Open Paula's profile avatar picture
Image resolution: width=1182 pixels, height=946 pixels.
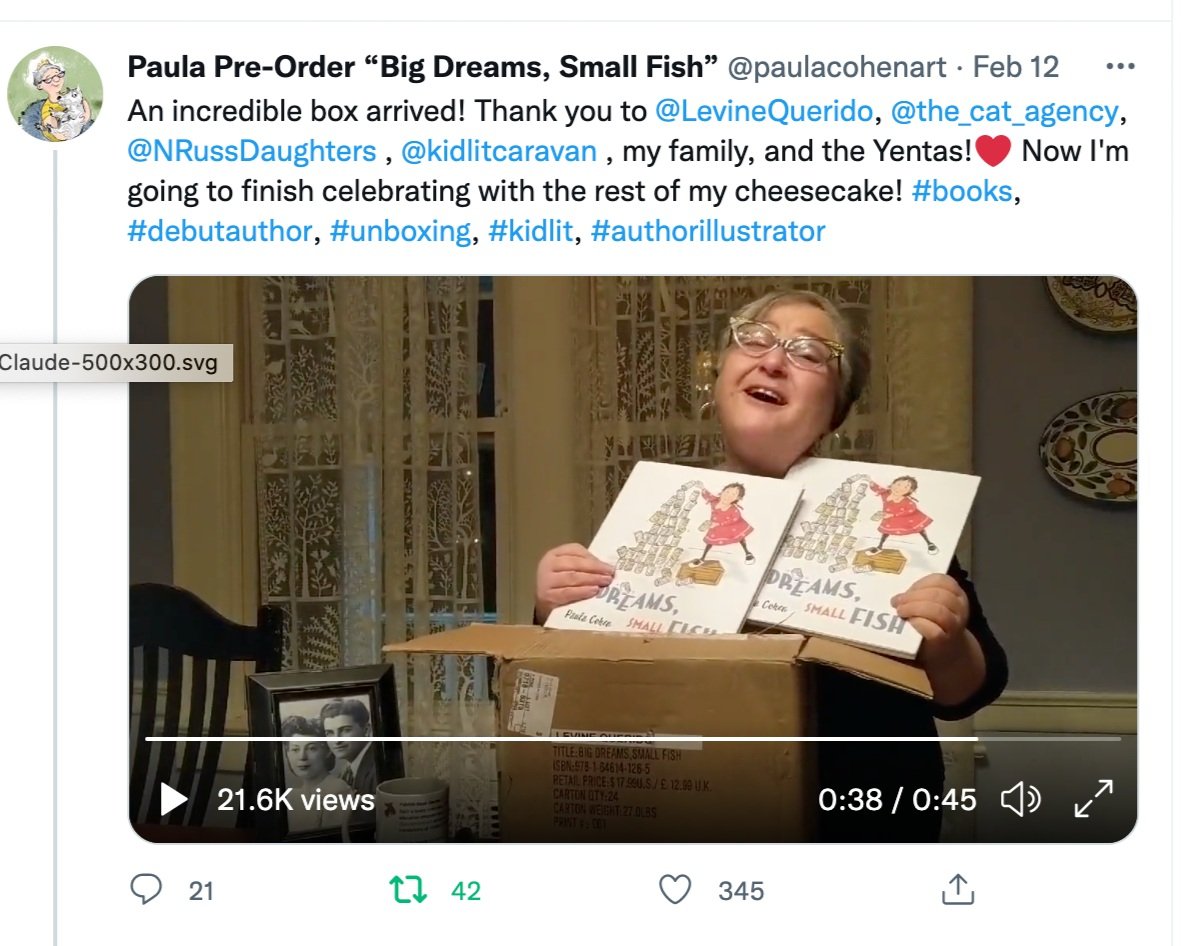[55, 93]
